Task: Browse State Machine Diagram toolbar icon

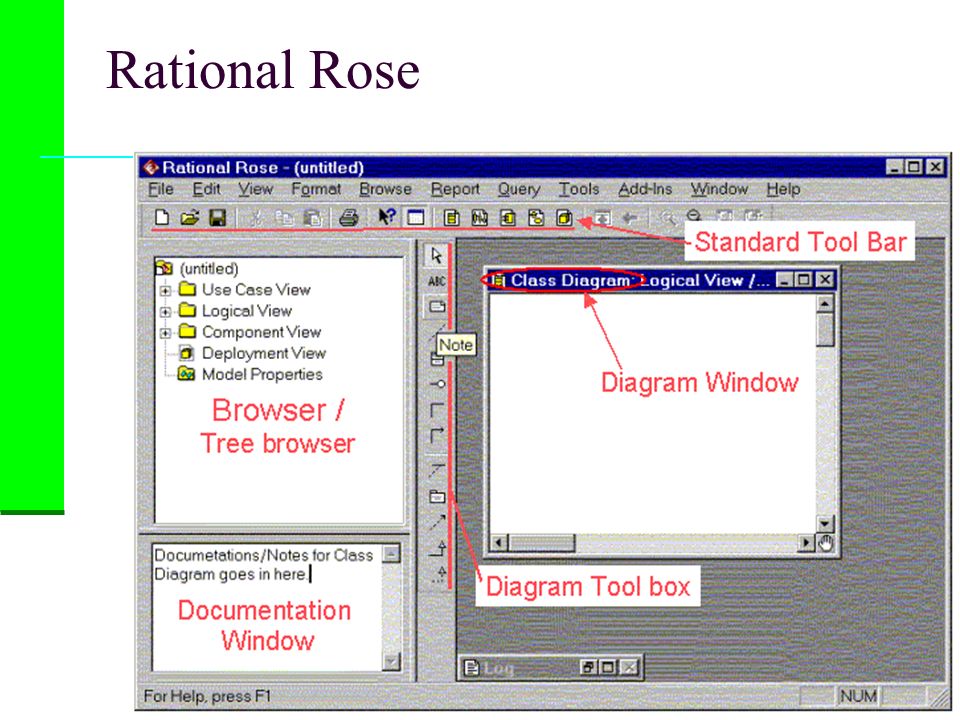Action: pyautogui.click(x=536, y=217)
